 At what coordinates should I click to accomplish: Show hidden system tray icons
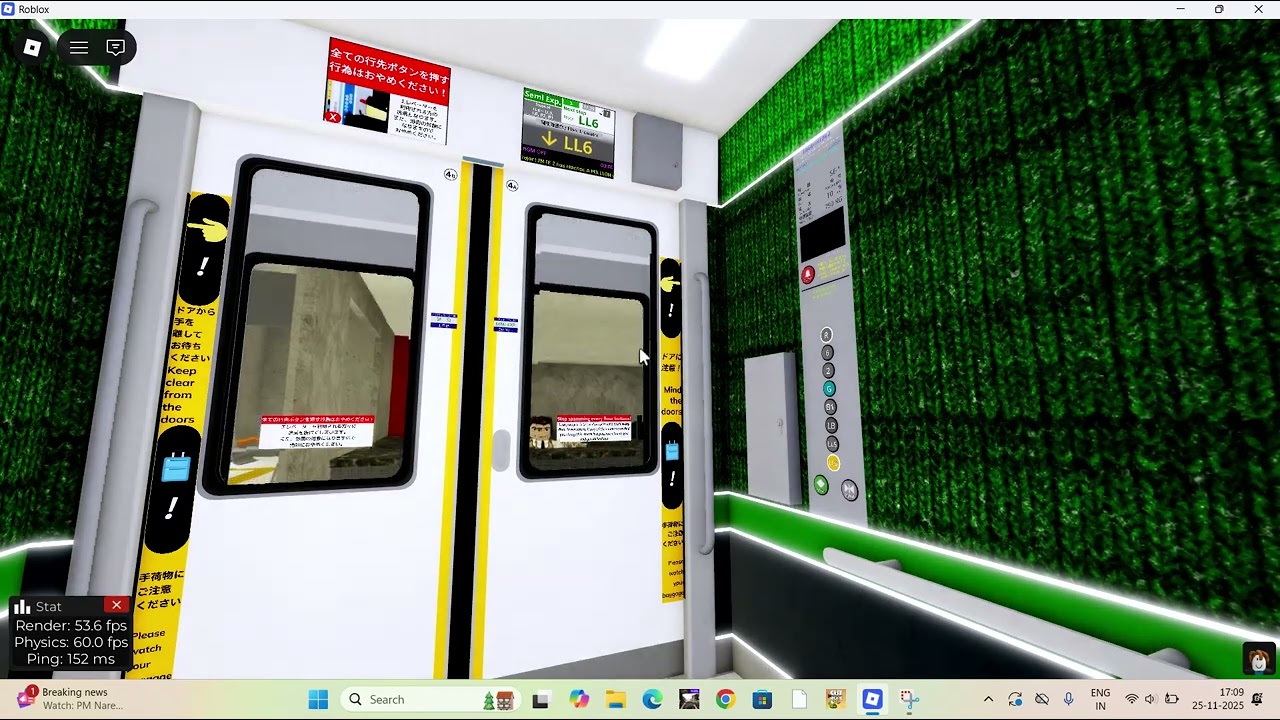click(x=988, y=699)
